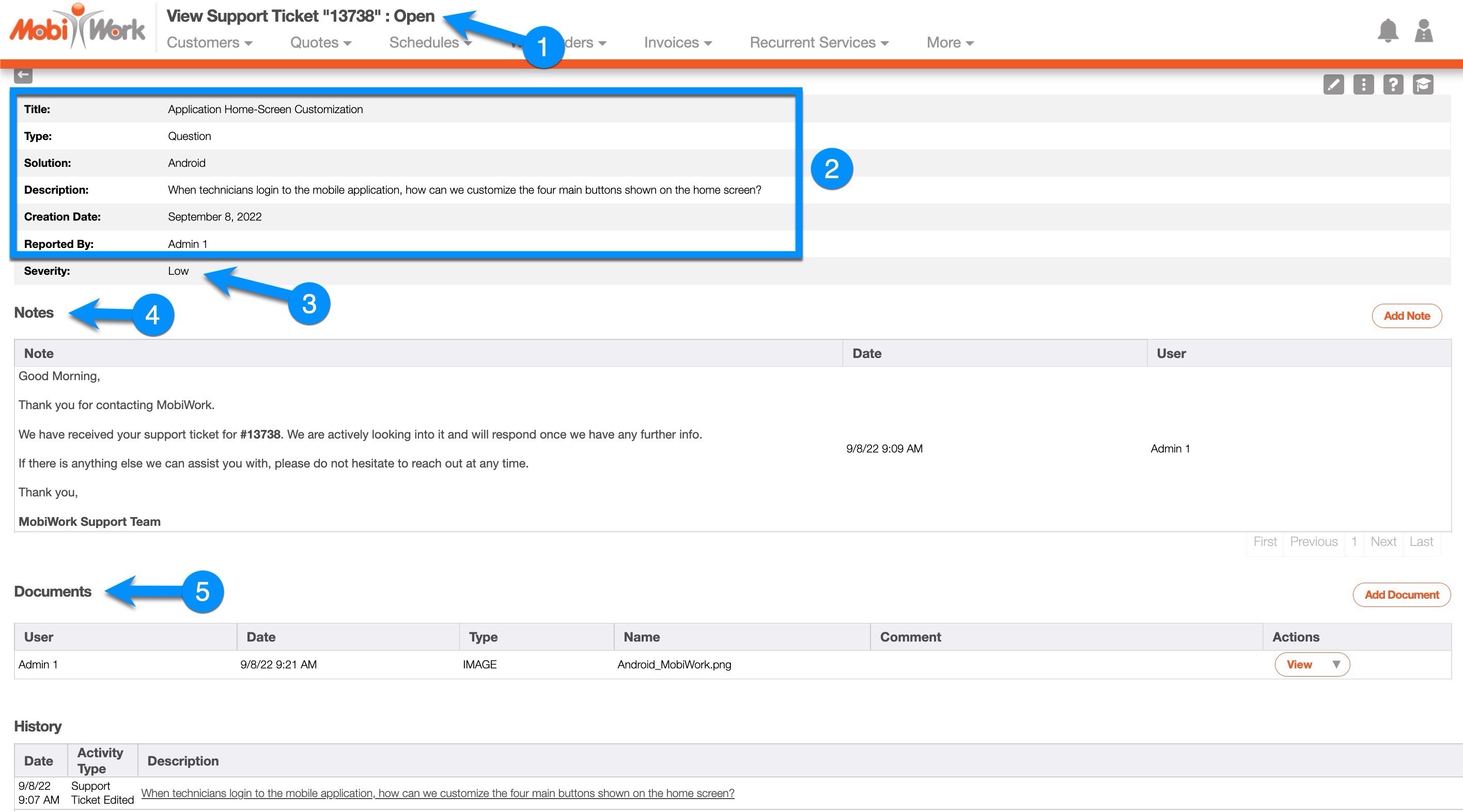Click the back arrow icon
Screen dimensions: 1463x812
coord(23,74)
